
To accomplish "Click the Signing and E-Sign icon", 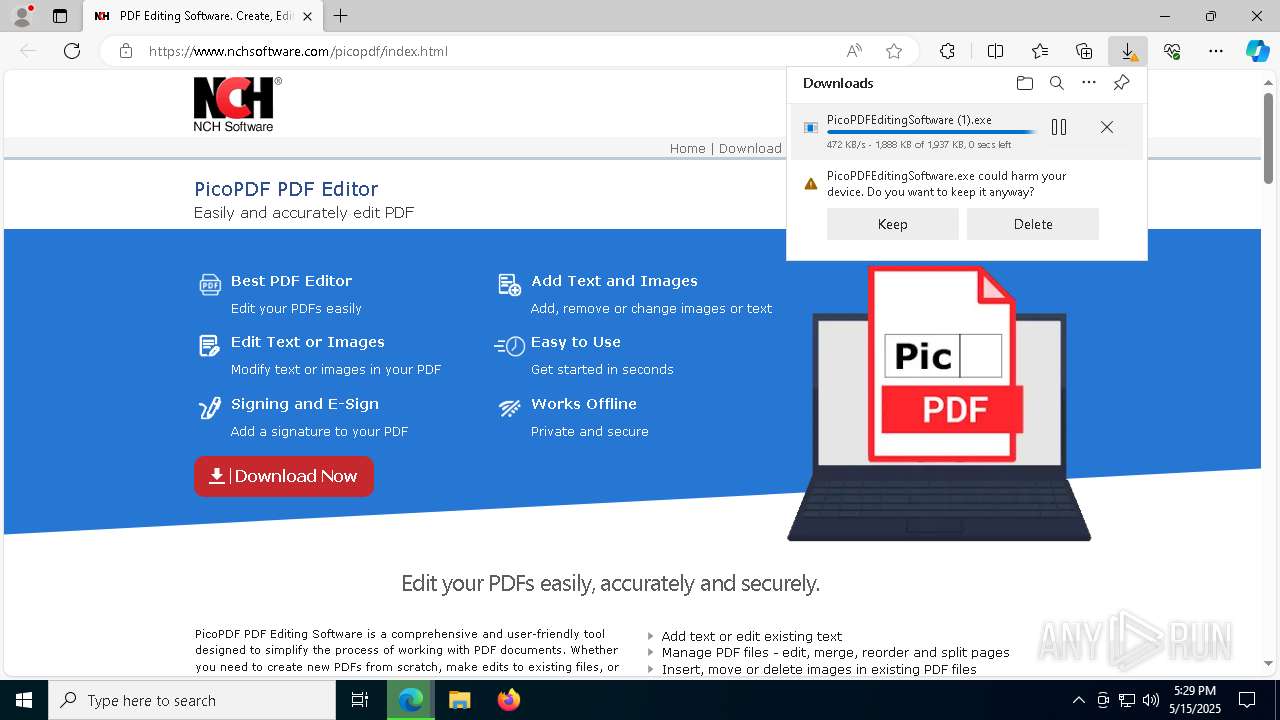I will (209, 408).
